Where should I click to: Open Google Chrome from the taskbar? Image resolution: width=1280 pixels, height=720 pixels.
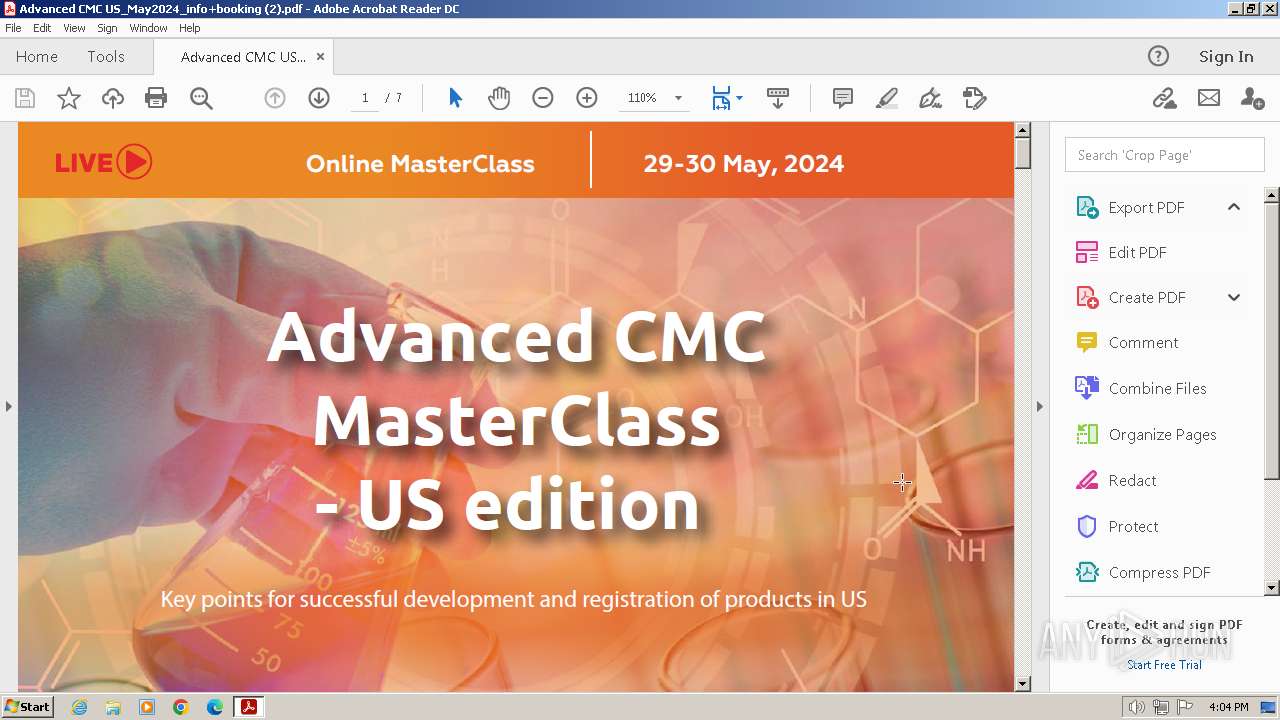point(181,707)
